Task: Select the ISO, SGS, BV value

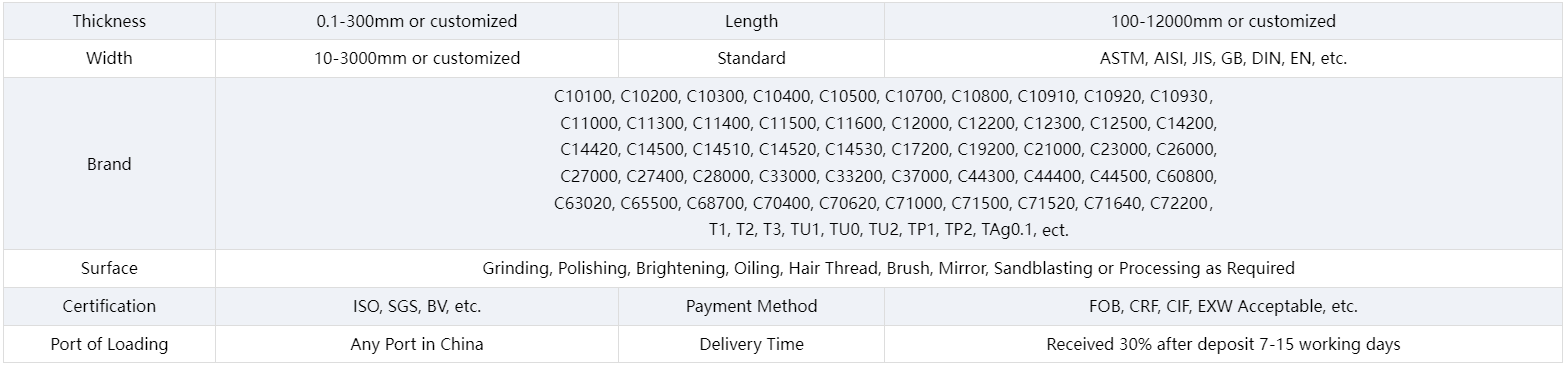Action: 417,306
